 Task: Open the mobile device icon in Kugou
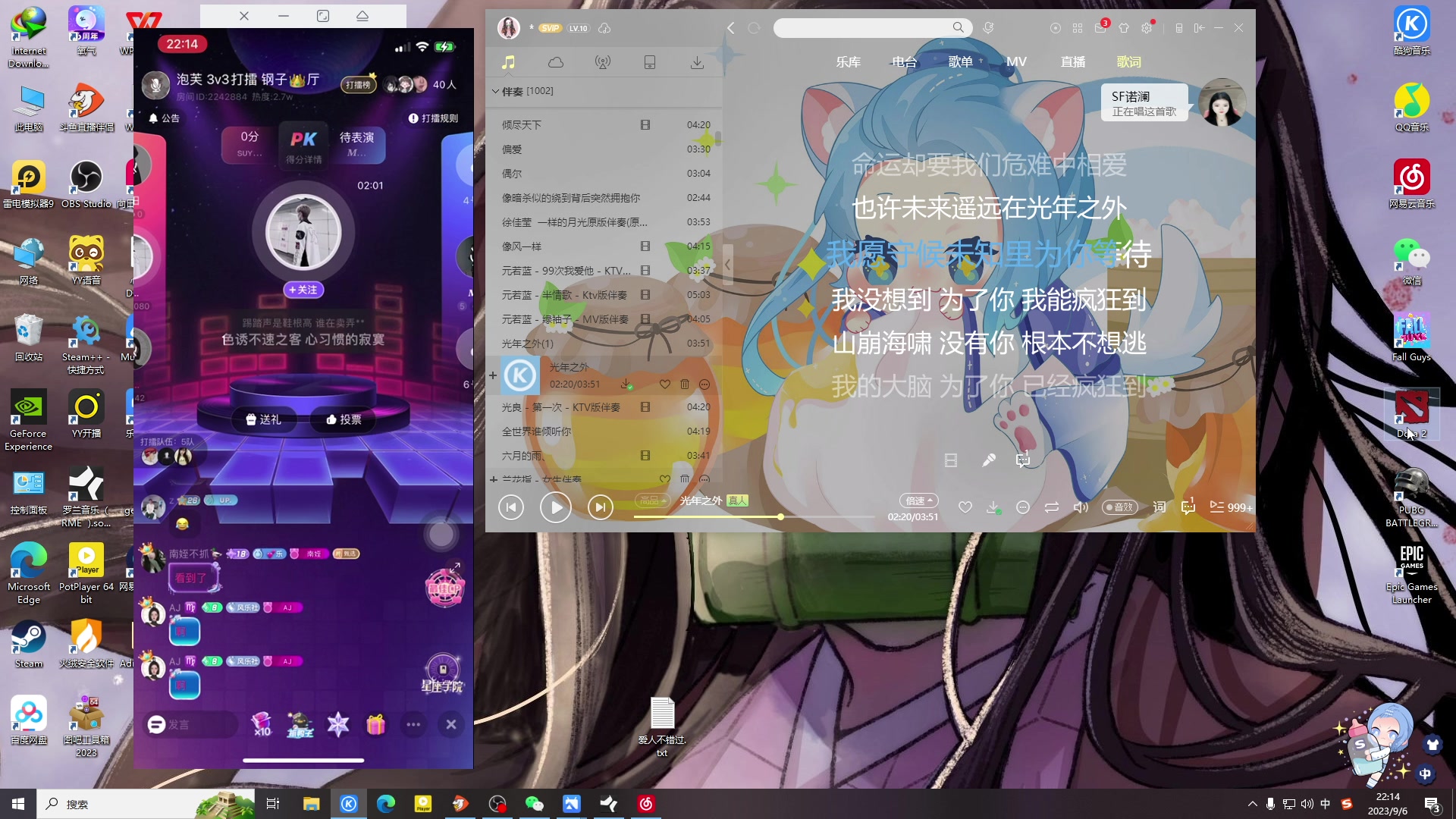tap(650, 62)
